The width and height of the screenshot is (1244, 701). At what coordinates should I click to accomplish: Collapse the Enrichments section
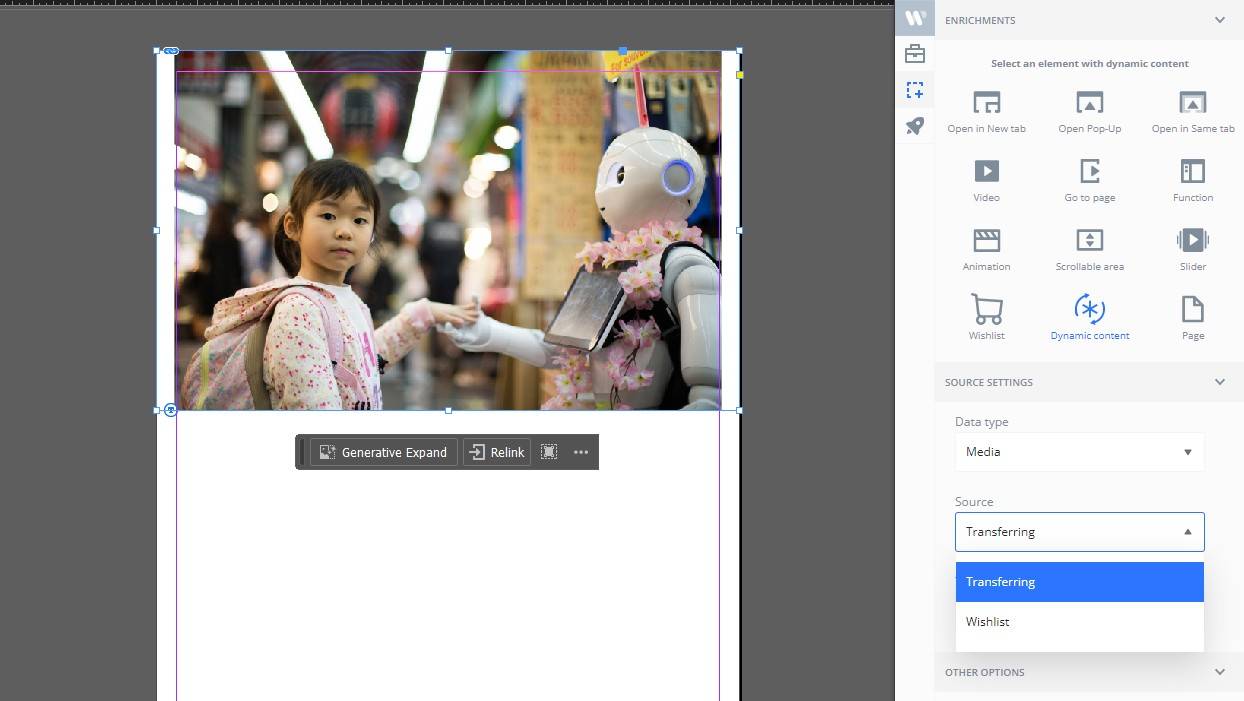tap(1219, 20)
